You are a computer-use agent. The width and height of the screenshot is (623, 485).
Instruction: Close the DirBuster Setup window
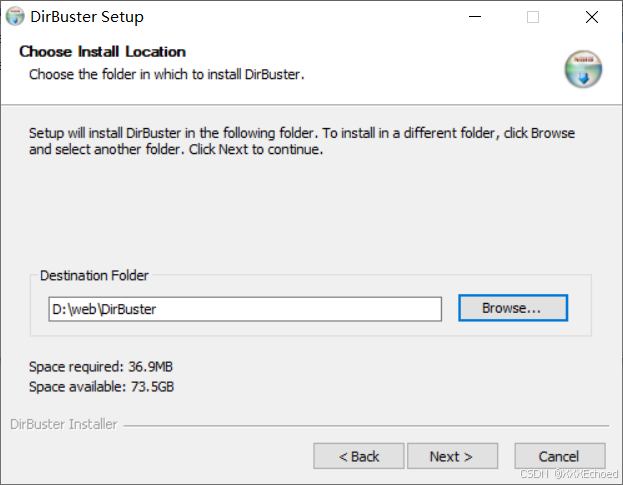[592, 17]
